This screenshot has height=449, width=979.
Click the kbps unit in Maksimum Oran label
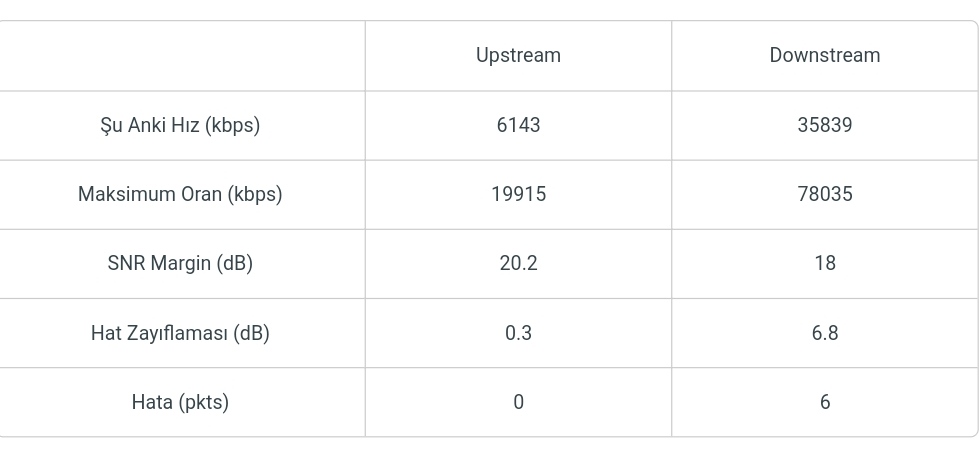click(x=255, y=195)
